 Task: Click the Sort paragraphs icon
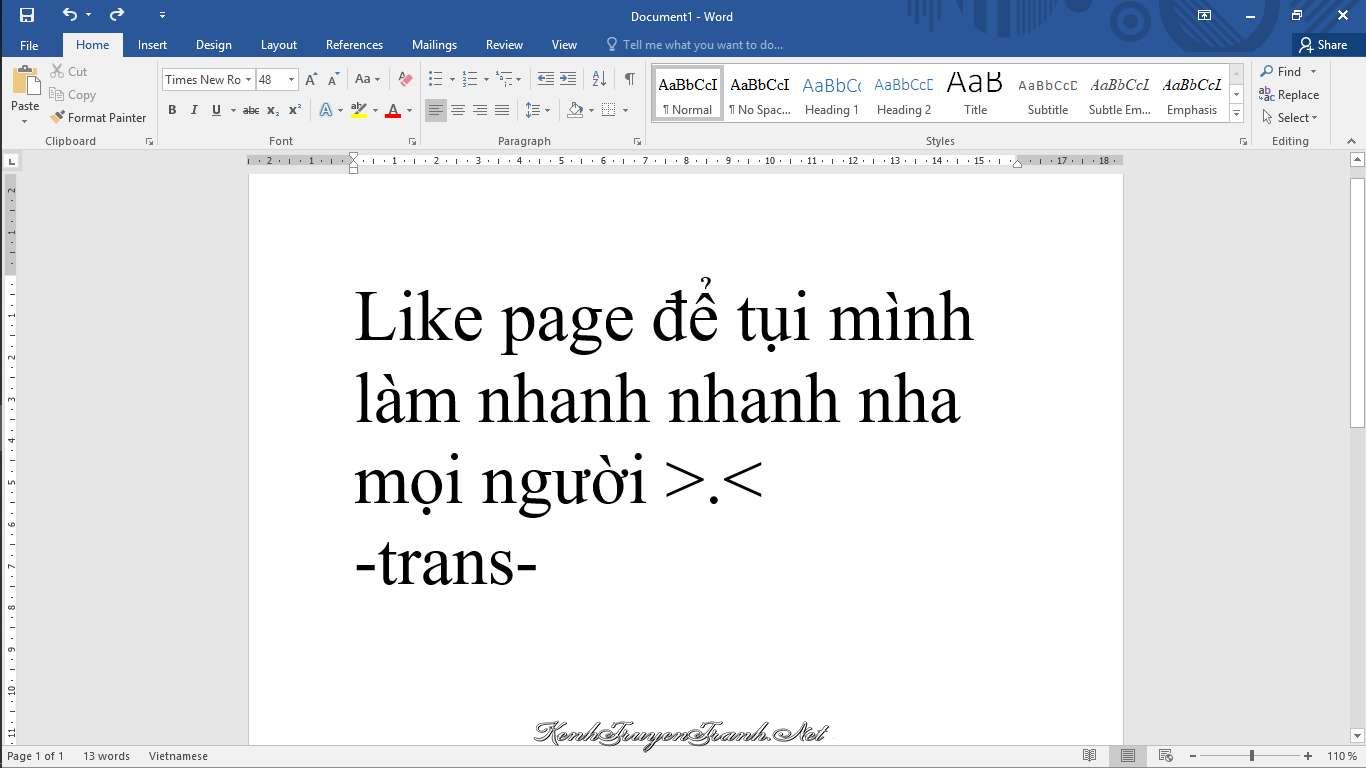click(x=599, y=79)
